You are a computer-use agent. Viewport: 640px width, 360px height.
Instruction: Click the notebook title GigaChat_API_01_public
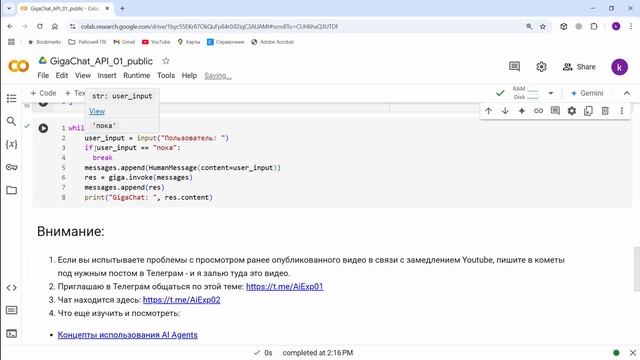tap(101, 61)
